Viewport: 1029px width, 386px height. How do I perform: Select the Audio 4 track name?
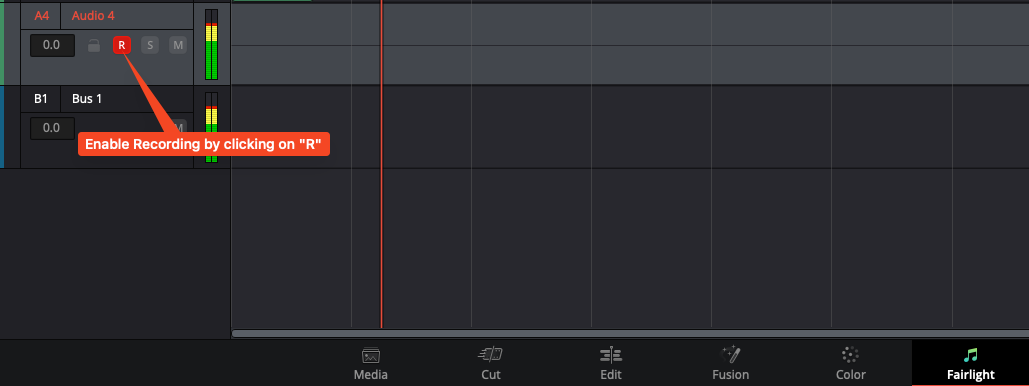tap(93, 16)
